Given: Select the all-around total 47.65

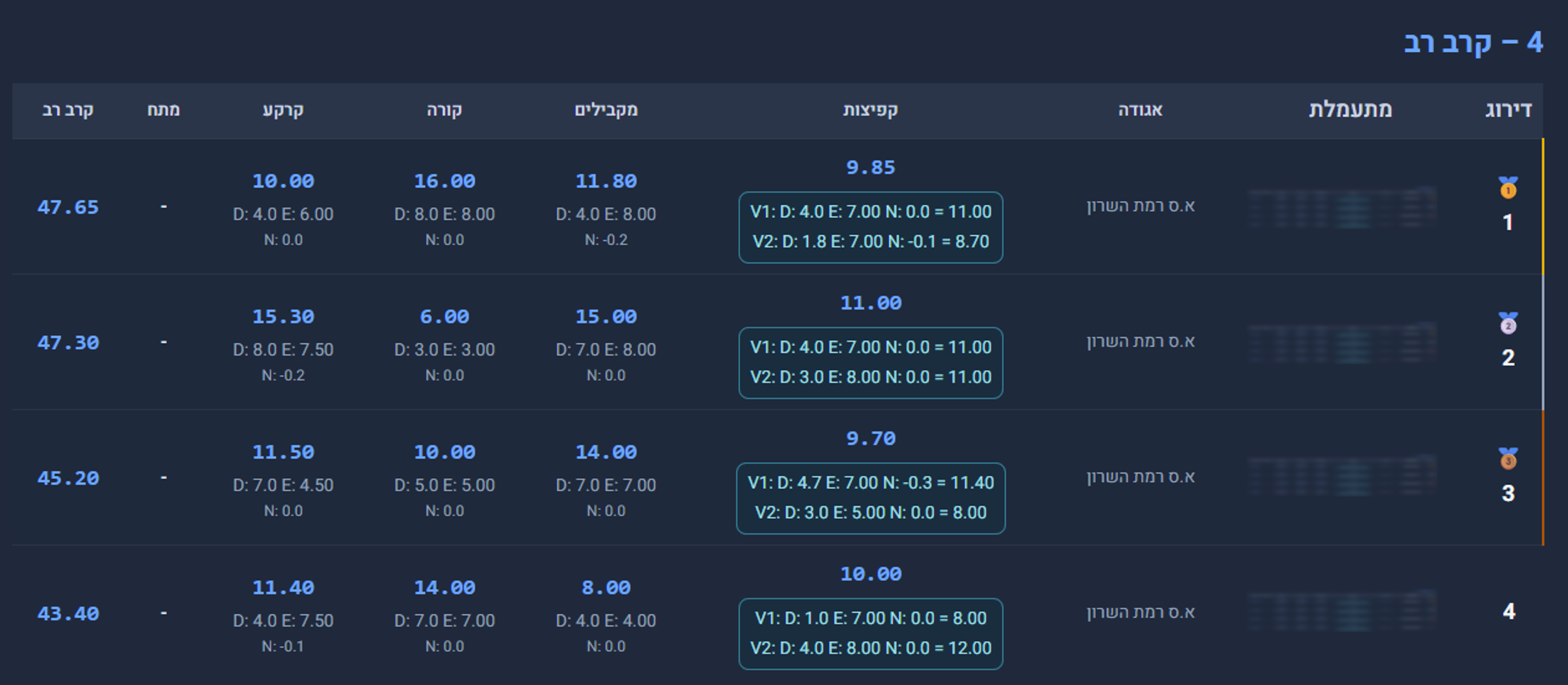Looking at the screenshot, I should click(67, 207).
